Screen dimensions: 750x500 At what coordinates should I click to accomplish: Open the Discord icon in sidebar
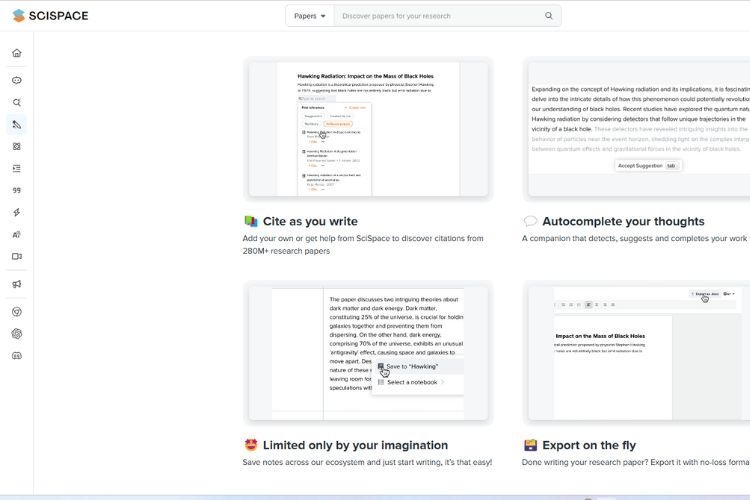[16, 355]
